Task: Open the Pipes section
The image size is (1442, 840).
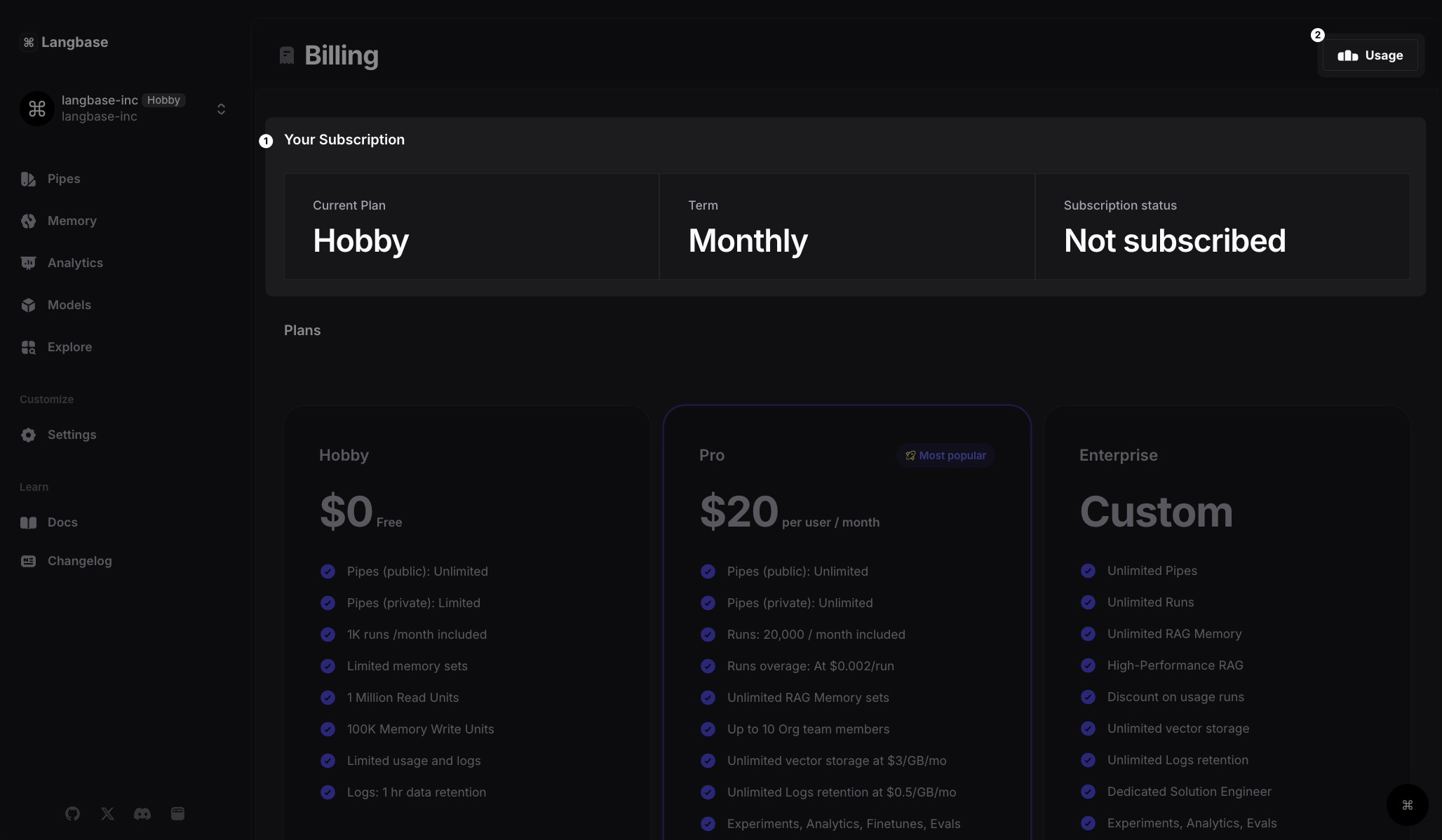Action: [x=63, y=179]
